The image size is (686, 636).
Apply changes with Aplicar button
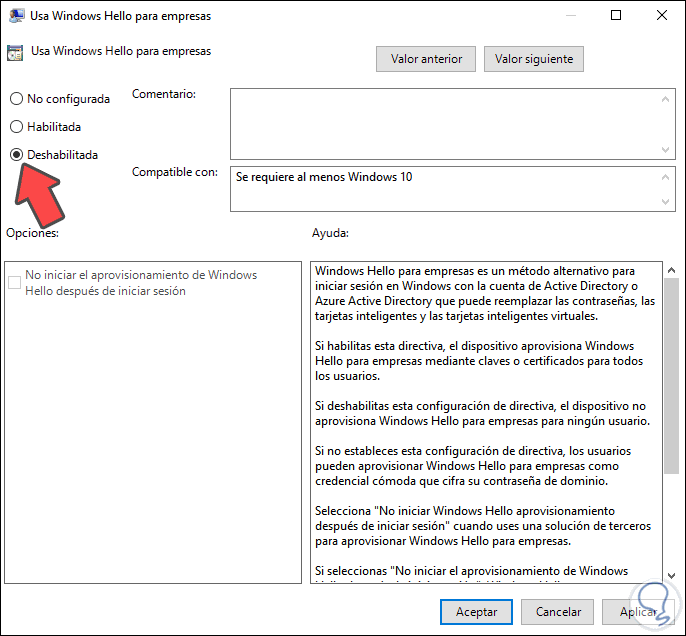(x=638, y=612)
